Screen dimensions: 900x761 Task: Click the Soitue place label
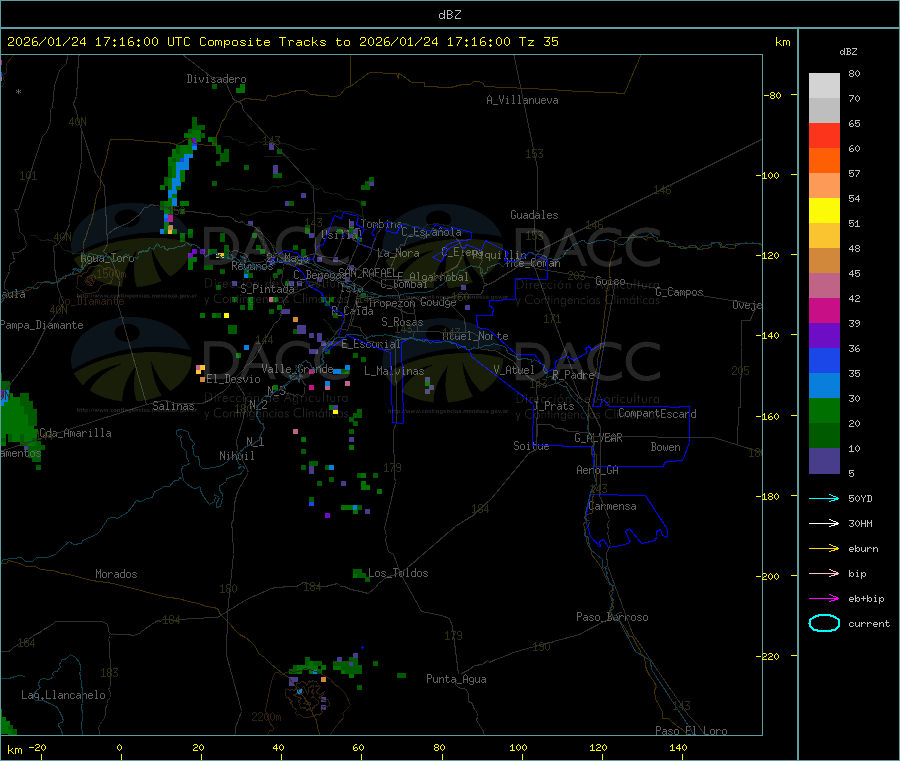(531, 446)
